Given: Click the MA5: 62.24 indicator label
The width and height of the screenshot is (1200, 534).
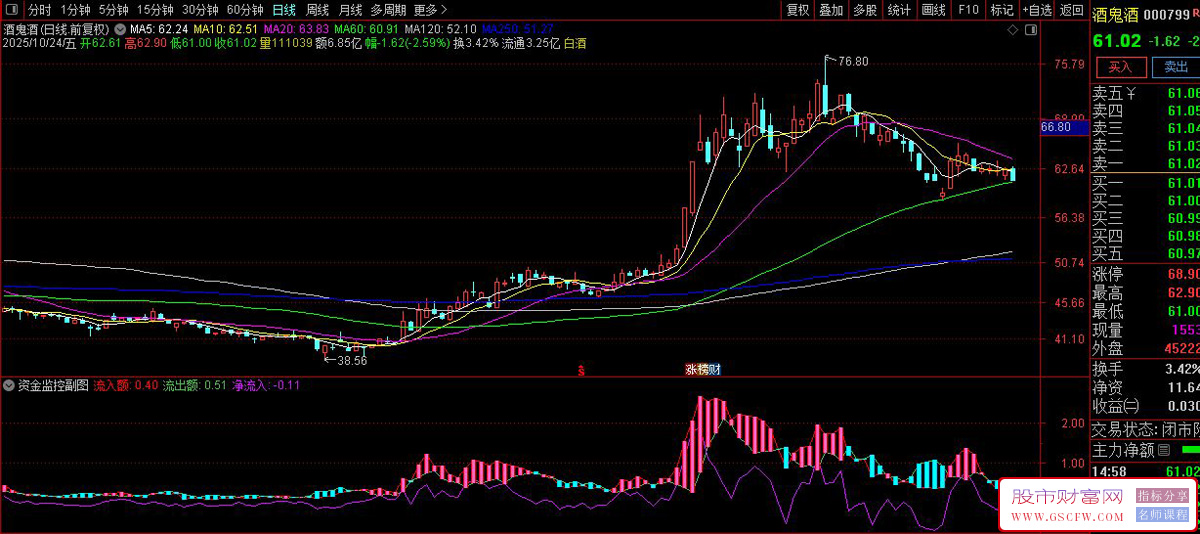Looking at the screenshot, I should (159, 30).
